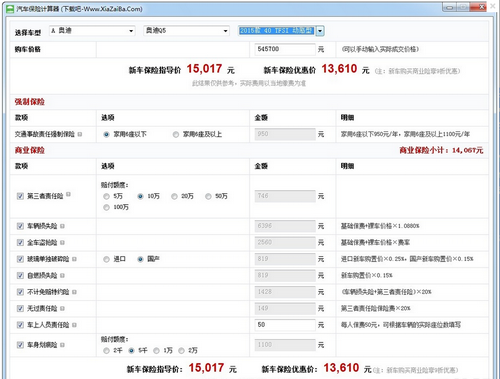The width and height of the screenshot is (500, 379).
Task: Click info icon beside 第三者责任险
Action: click(68, 194)
